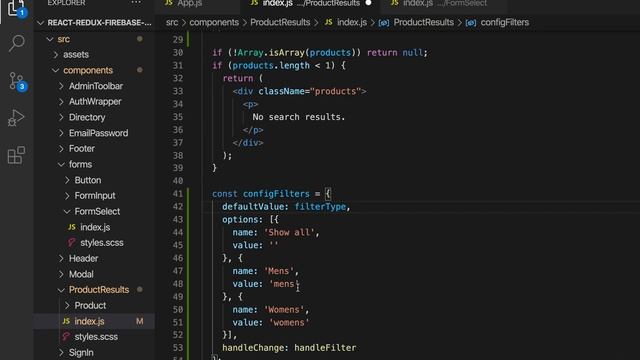640x360 pixels.
Task: Open index.js under FormSelect
Action: (x=94, y=227)
